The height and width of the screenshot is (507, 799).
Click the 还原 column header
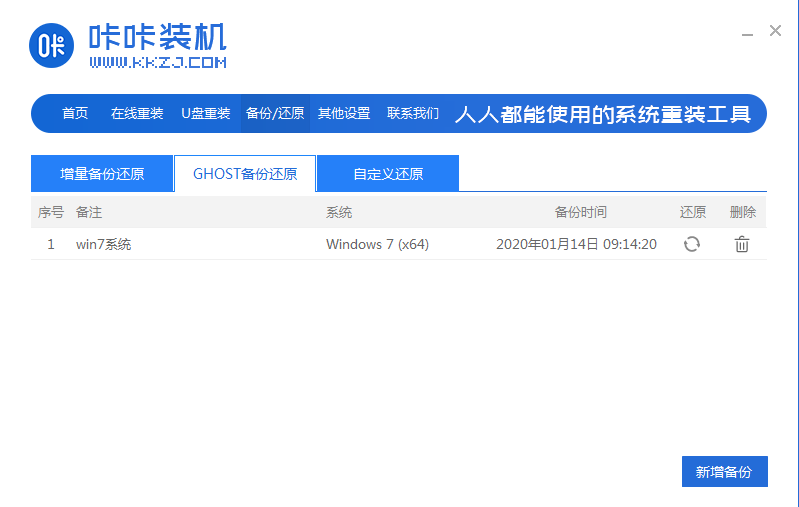tap(693, 212)
